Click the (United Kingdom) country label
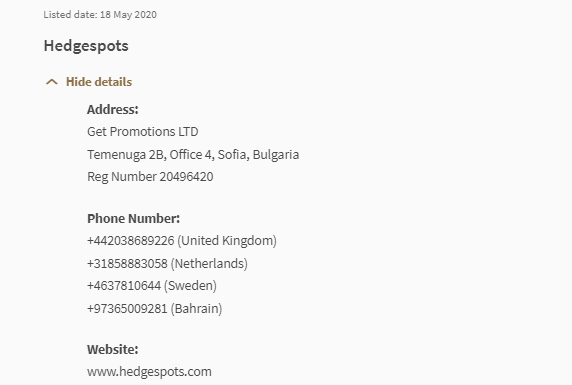Screen dimensions: 572x385 pyautogui.click(x=227, y=241)
